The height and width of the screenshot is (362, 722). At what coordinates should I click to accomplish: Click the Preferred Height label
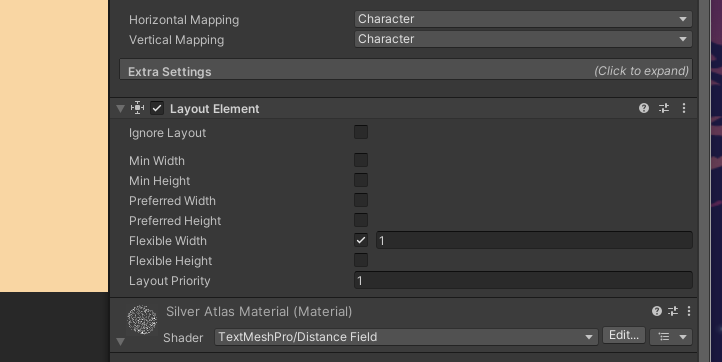175,221
